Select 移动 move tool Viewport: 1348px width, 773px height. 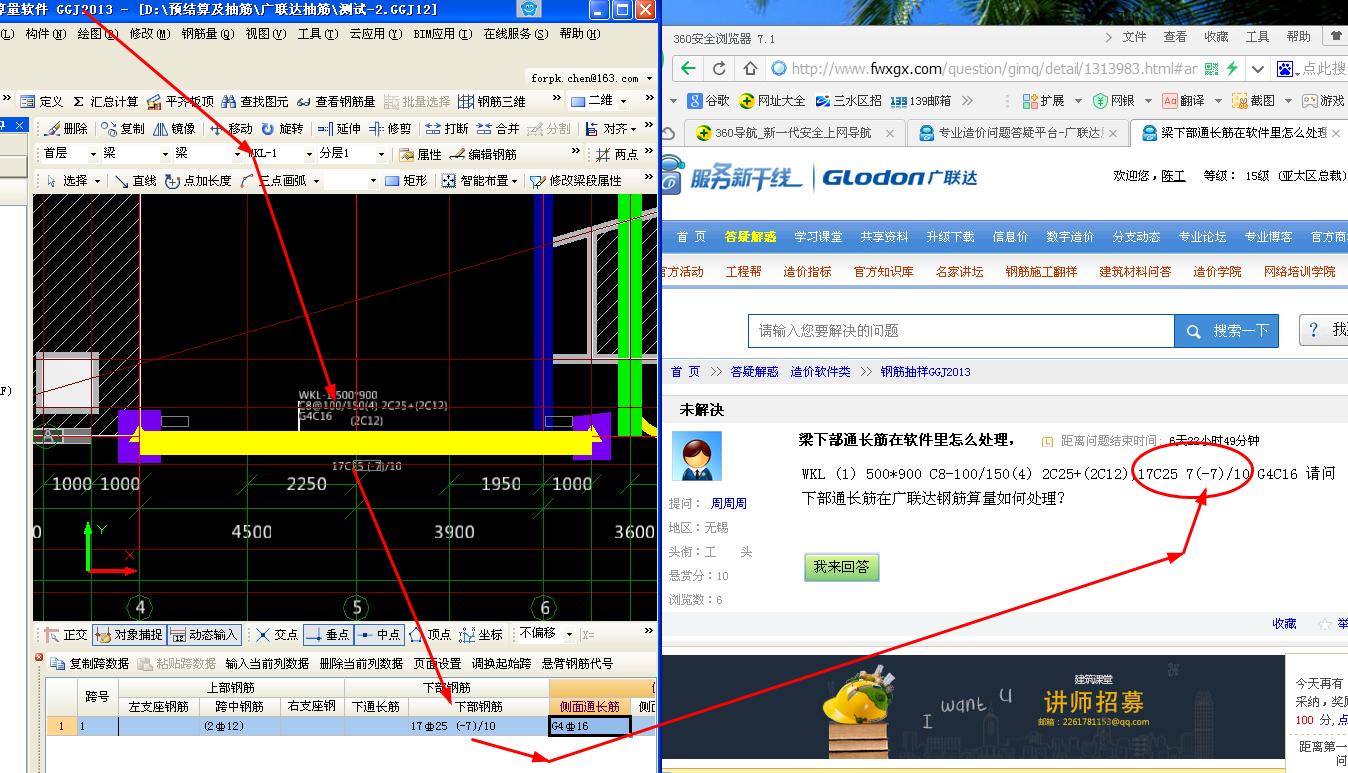(231, 128)
